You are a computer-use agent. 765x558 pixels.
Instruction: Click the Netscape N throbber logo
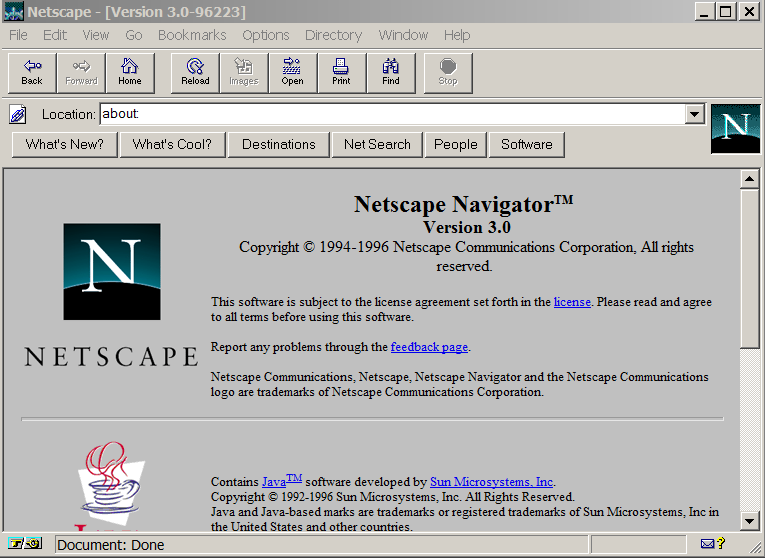735,129
